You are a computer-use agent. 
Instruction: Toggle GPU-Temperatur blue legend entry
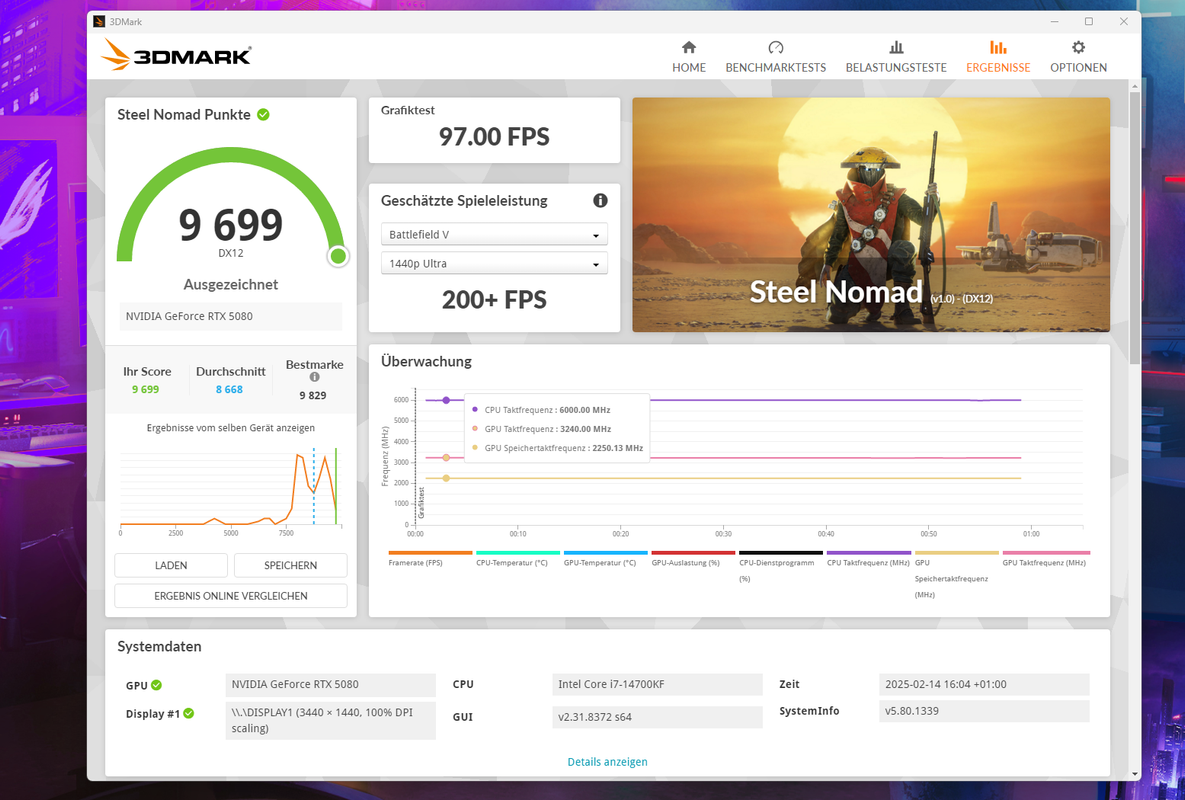click(x=605, y=559)
